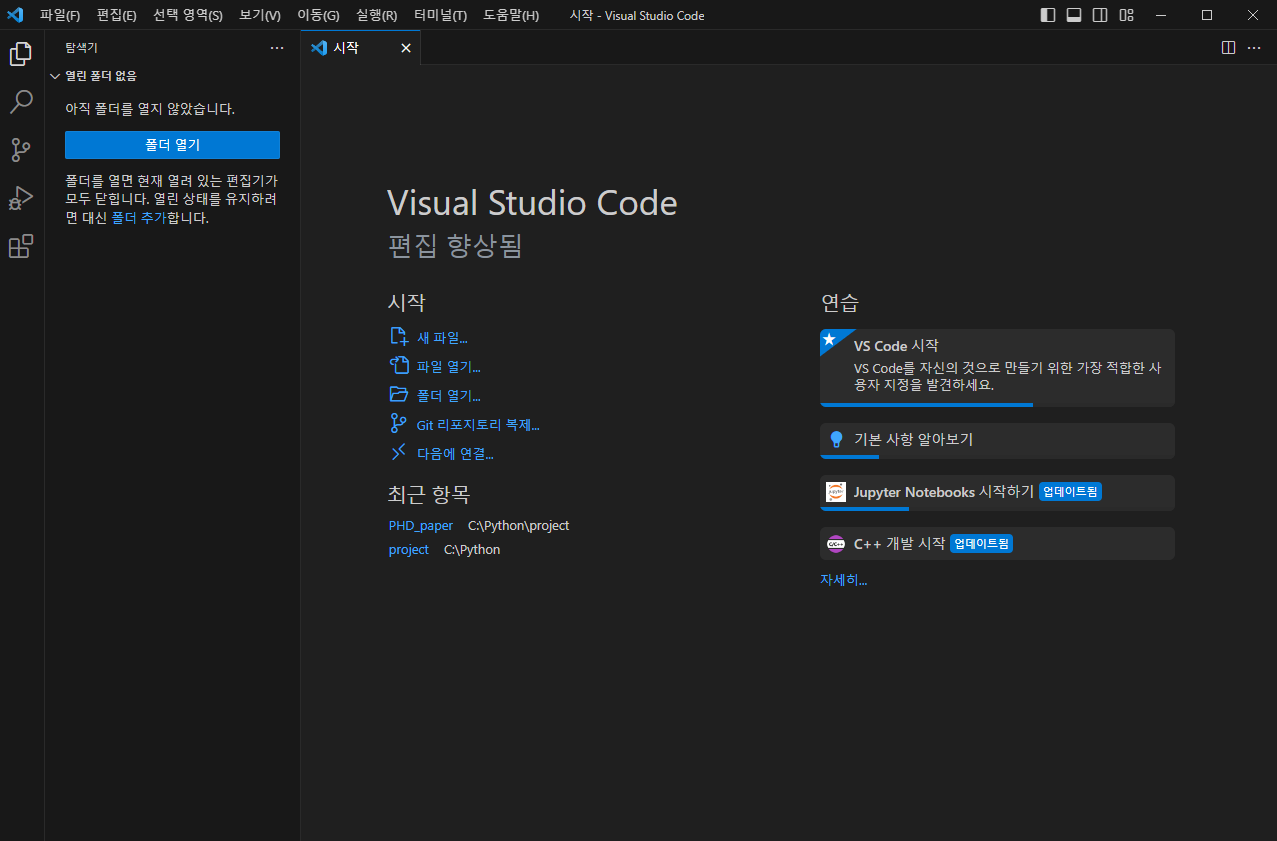Click the 폴더 추가 link in sidebar

coord(139,217)
